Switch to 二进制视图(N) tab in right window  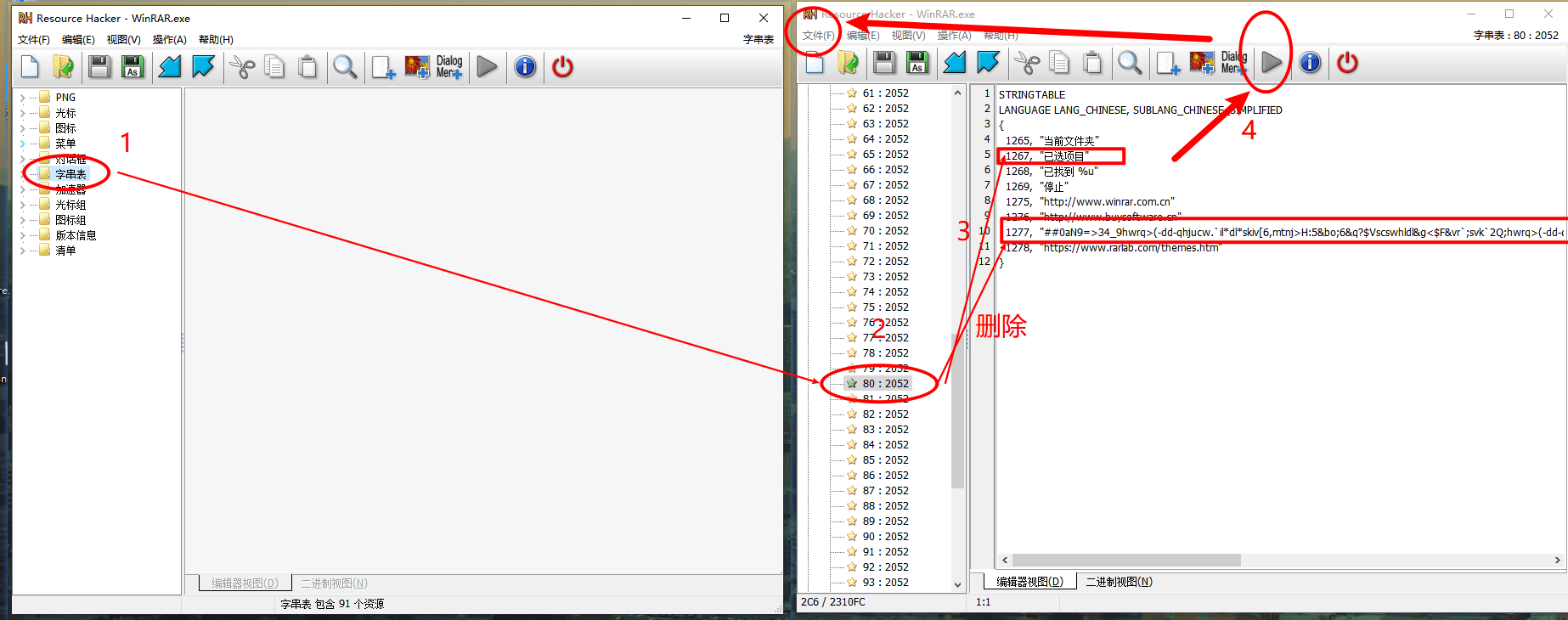[1120, 582]
